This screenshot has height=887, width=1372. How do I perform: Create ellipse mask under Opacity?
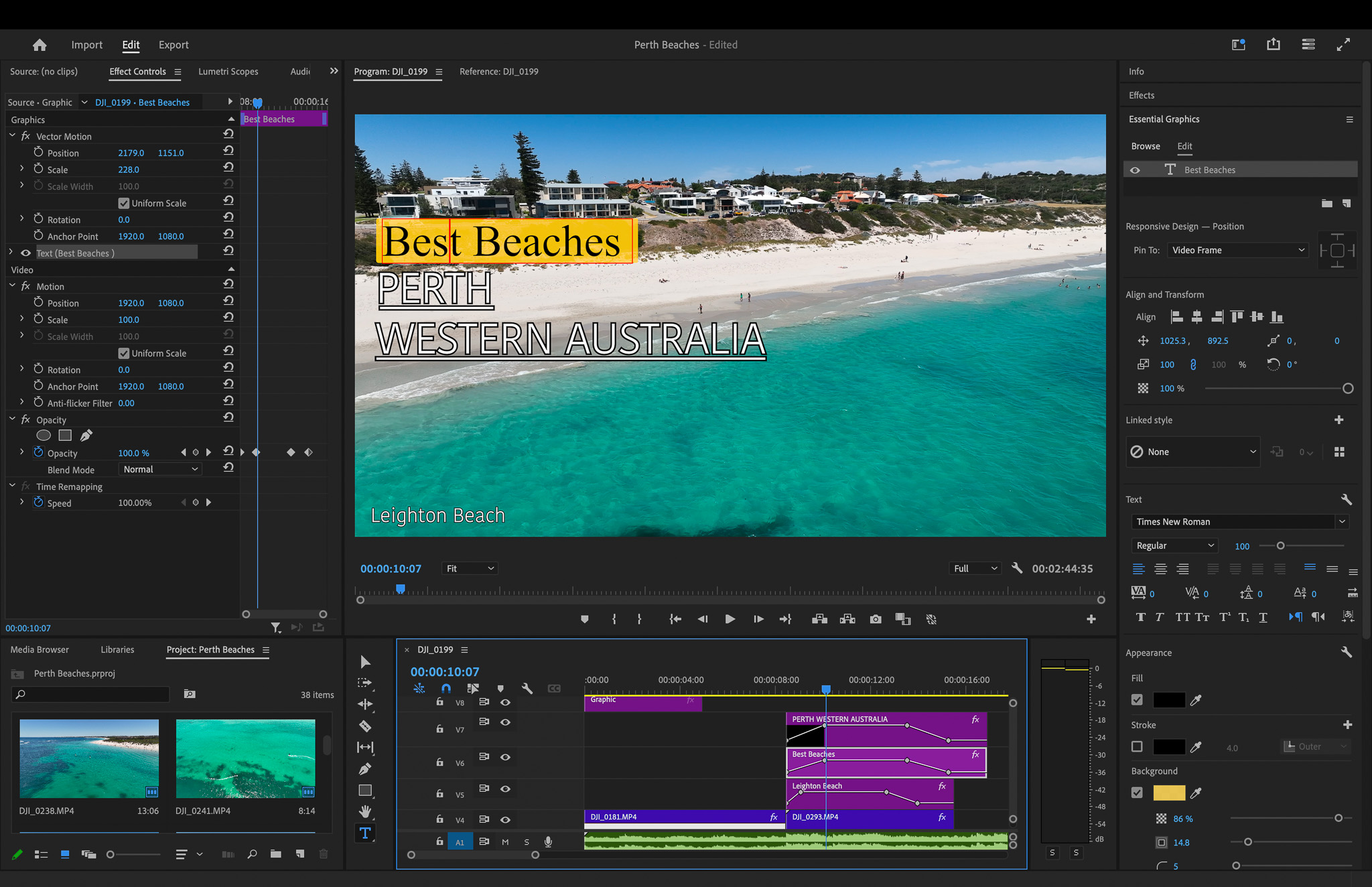coord(44,435)
